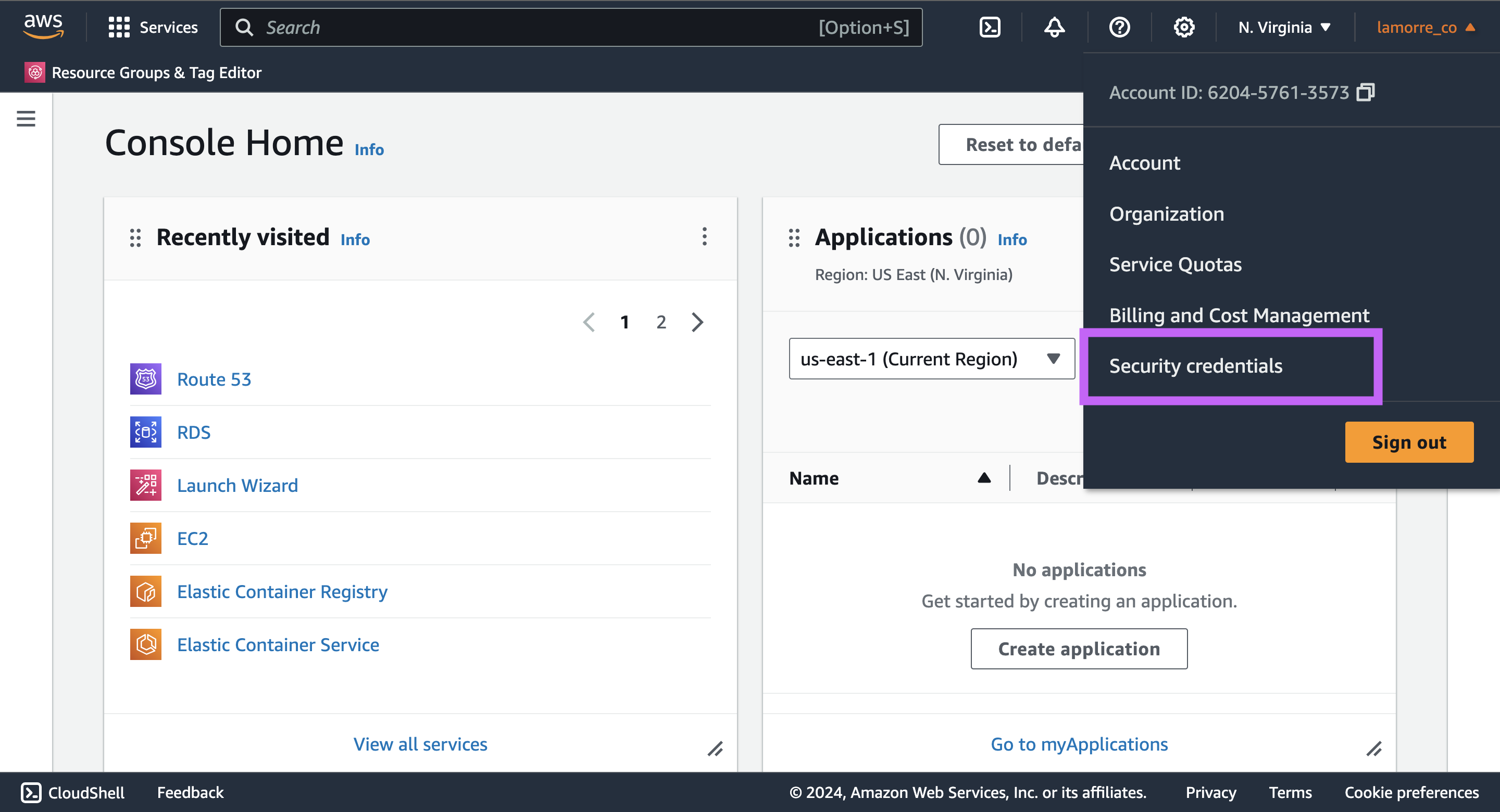Click the notification bell icon
1500x812 pixels.
click(x=1053, y=27)
